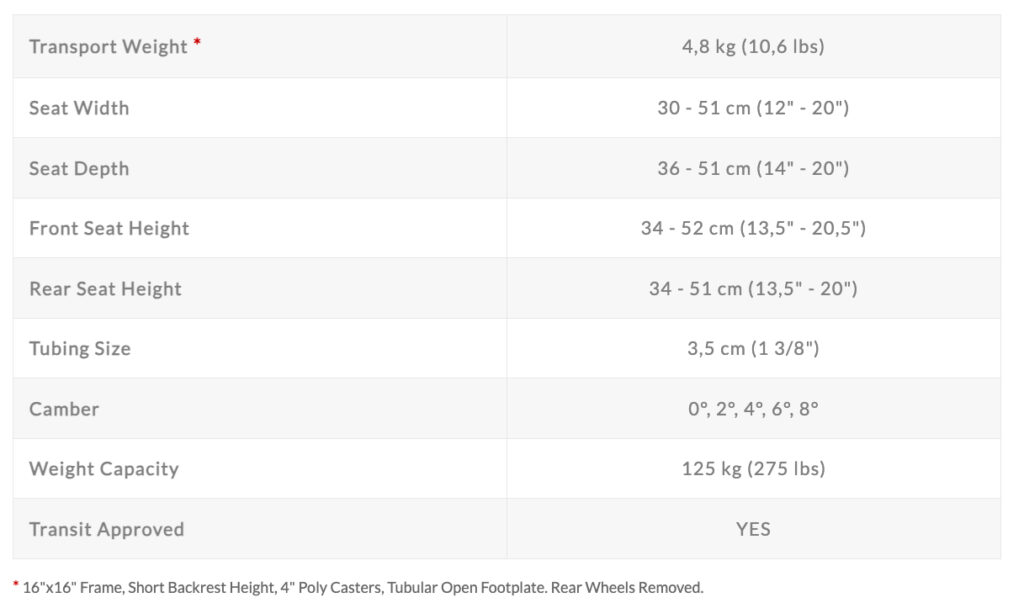
Task: Select the 34 - 52 cm front height value
Action: click(x=753, y=228)
